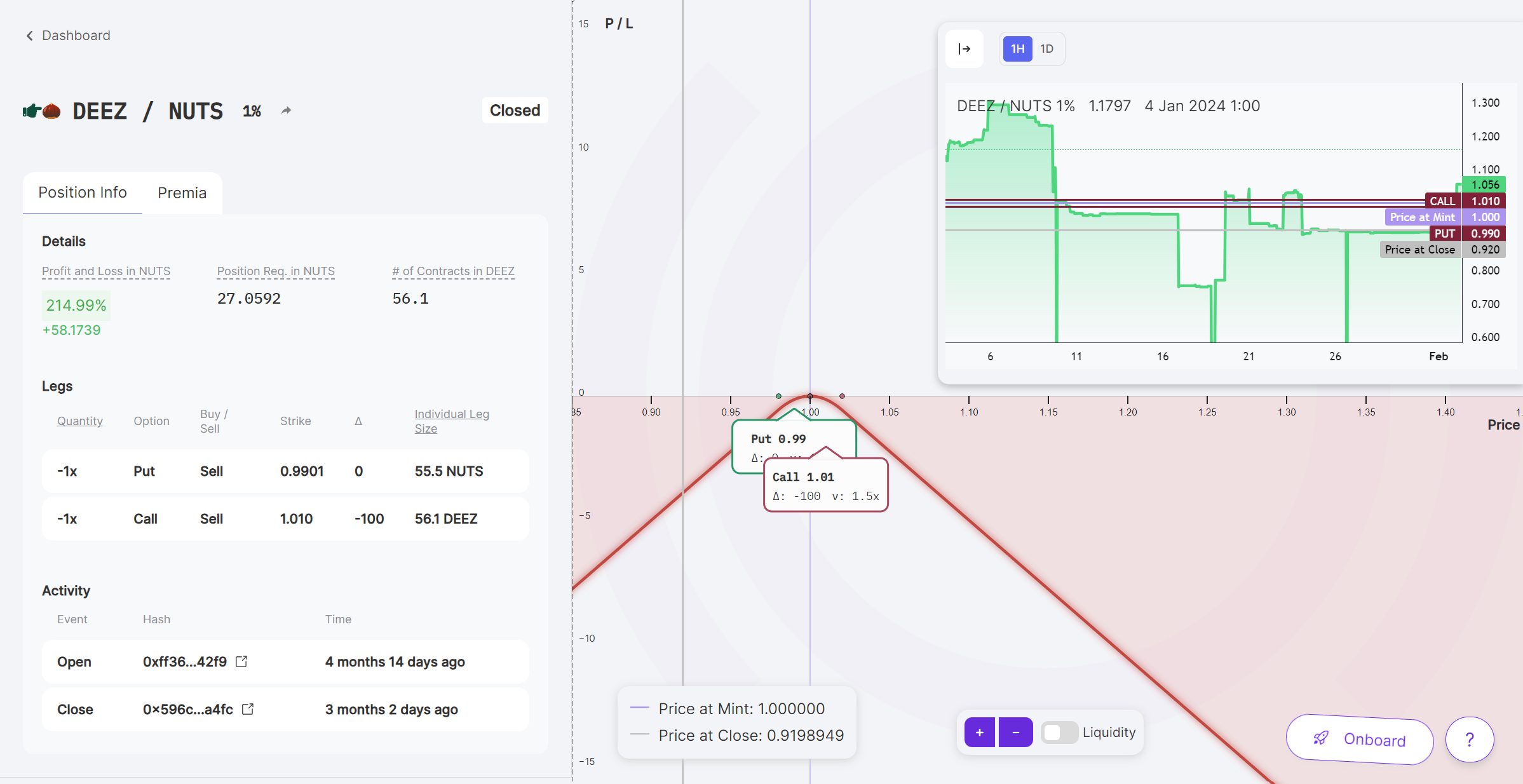Viewport: 1523px width, 784px height.
Task: Click the share arrow next to 1%
Action: [x=287, y=111]
